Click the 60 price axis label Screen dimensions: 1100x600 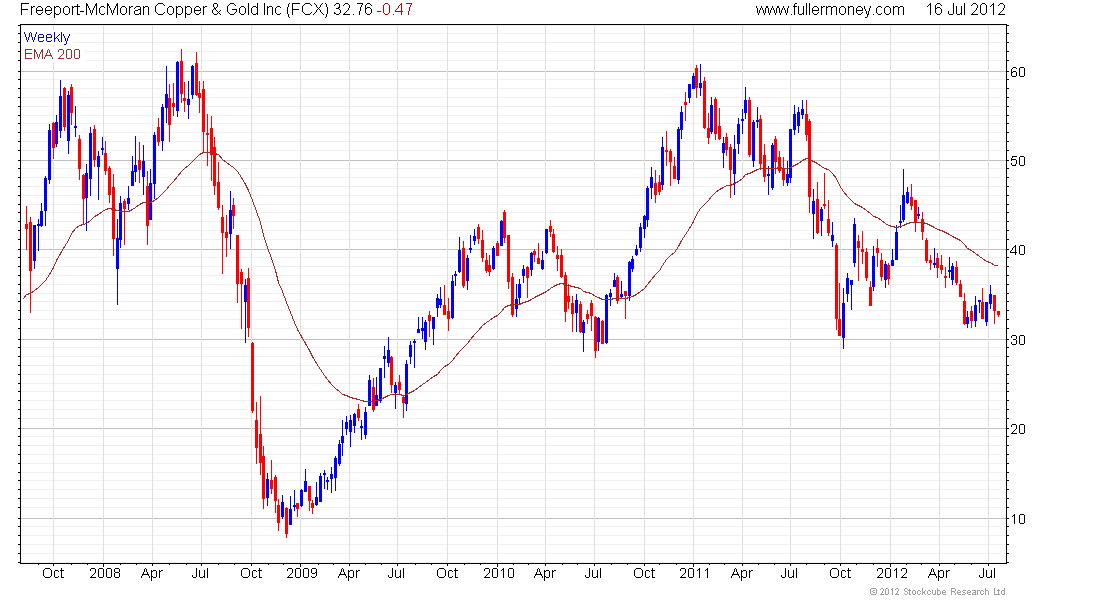pyautogui.click(x=1017, y=72)
